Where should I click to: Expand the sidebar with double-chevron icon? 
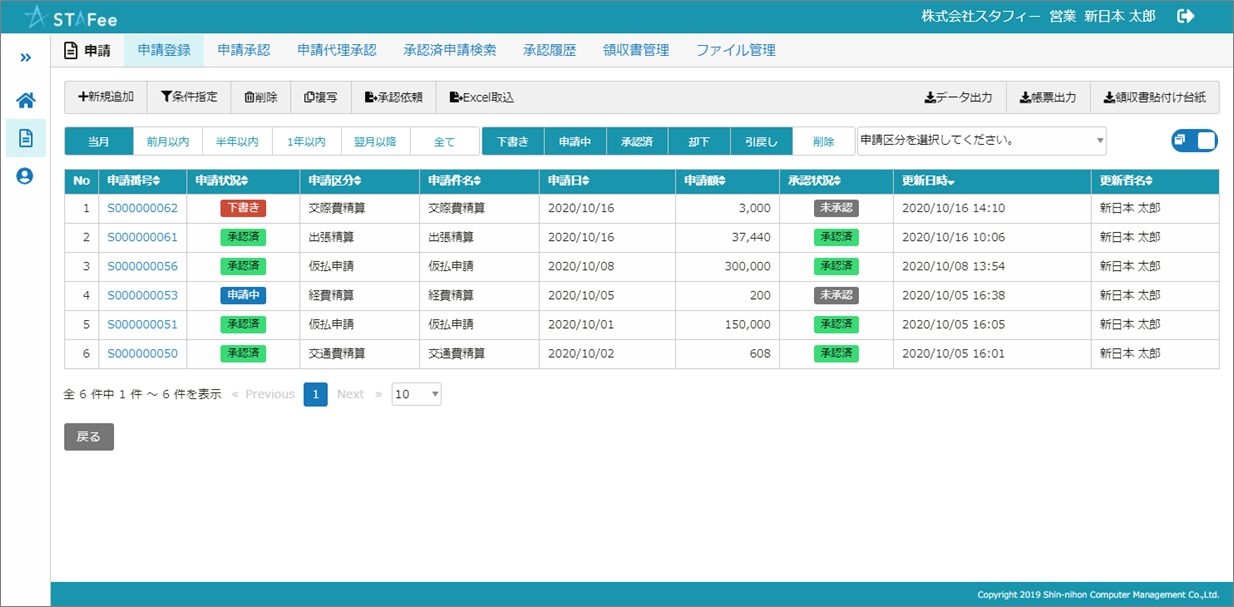25,58
